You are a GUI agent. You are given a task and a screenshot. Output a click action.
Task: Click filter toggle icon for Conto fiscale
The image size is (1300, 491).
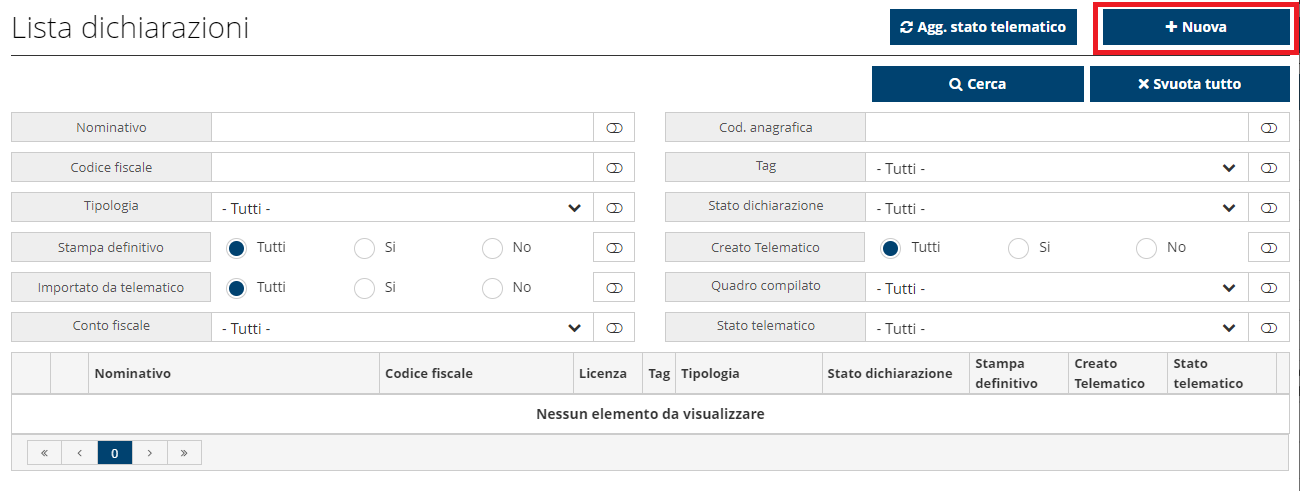[x=614, y=328]
